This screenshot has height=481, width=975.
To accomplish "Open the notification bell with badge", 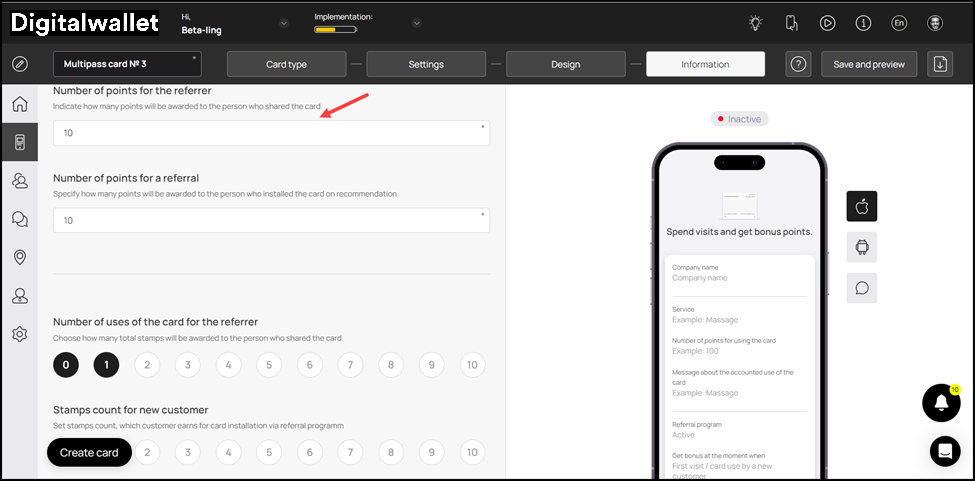I will click(940, 402).
